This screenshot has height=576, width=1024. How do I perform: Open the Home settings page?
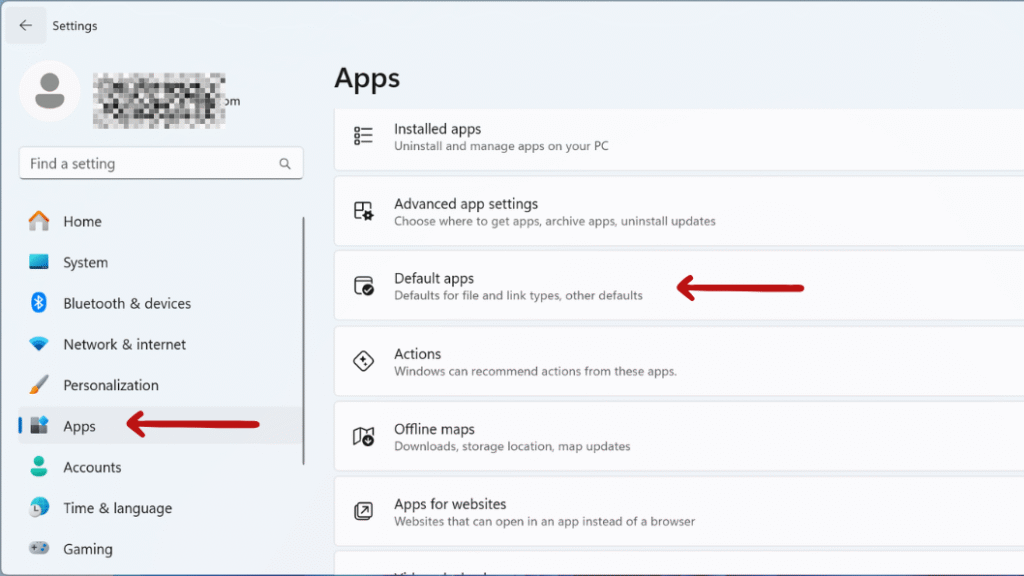[161, 221]
